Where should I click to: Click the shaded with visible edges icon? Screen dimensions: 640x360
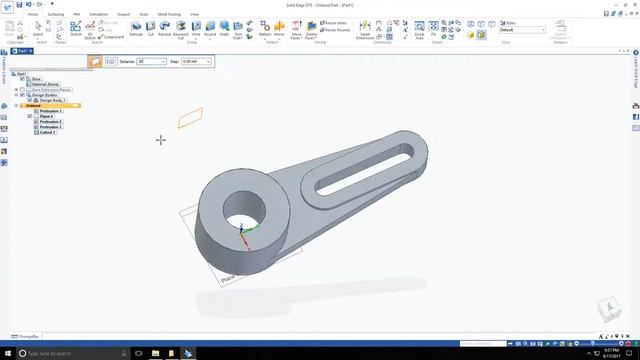point(481,35)
